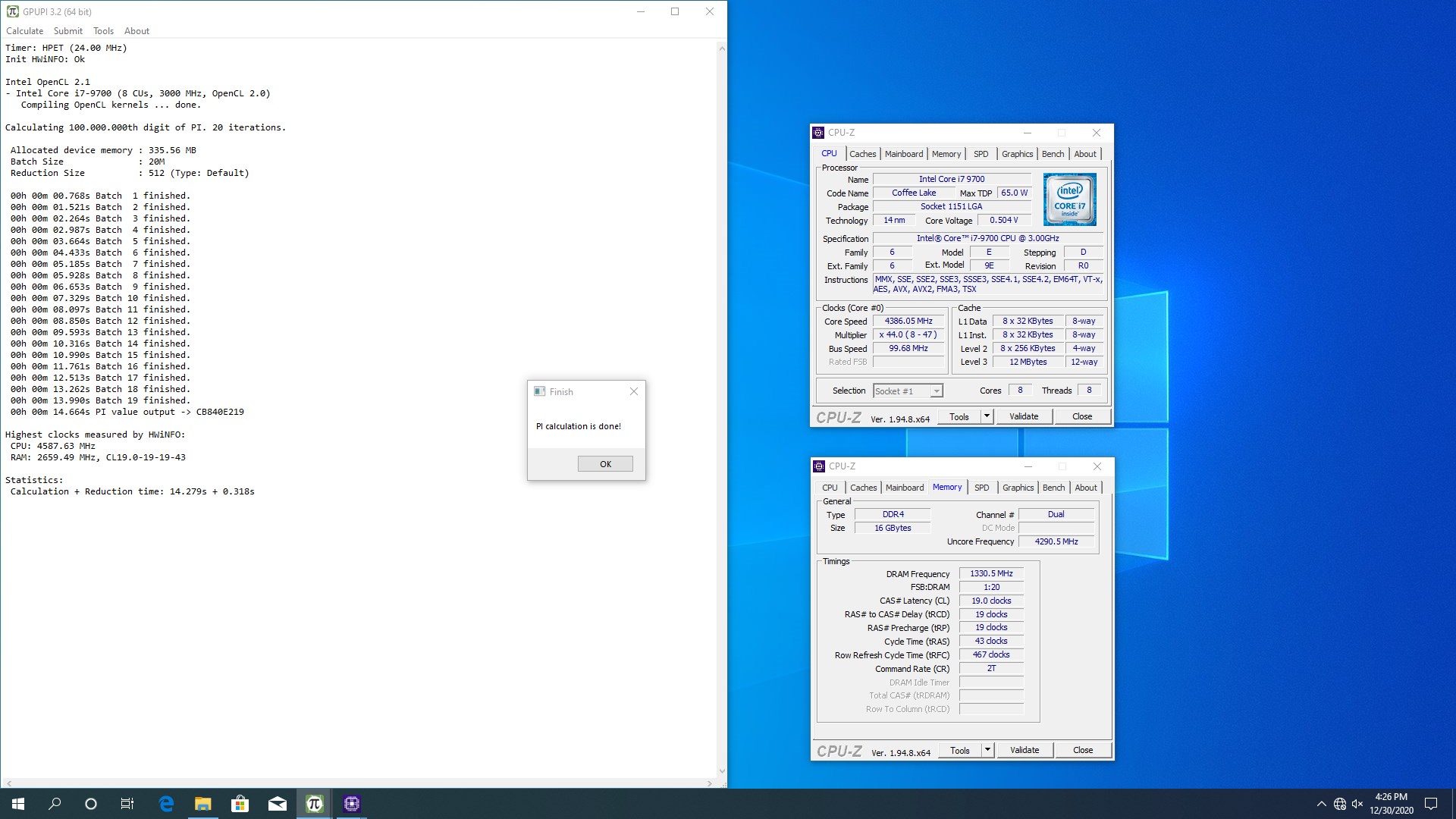This screenshot has width=1456, height=819.
Task: Show hidden system tray icons
Action: [x=1321, y=804]
